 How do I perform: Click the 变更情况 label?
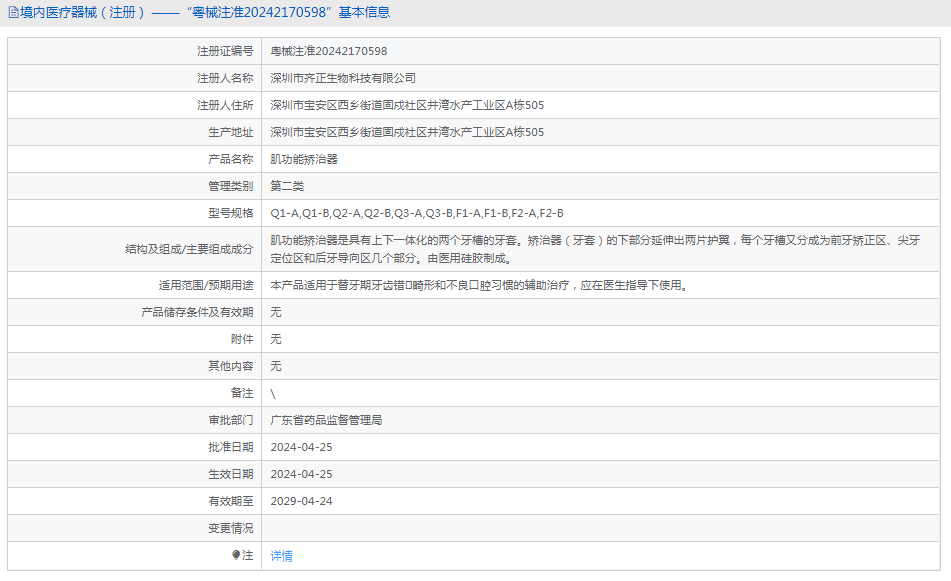click(x=230, y=528)
